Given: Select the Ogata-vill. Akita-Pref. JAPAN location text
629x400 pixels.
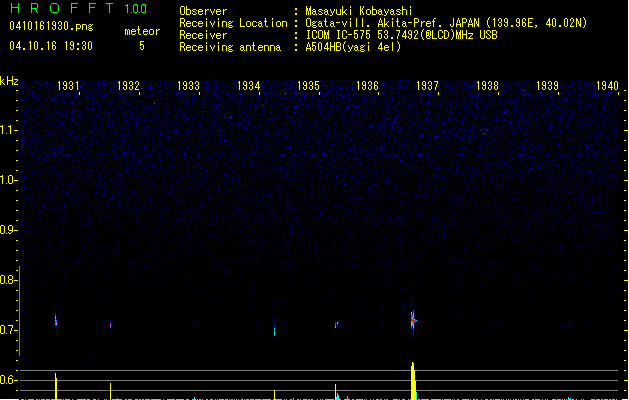Looking at the screenshot, I should click(446, 23).
